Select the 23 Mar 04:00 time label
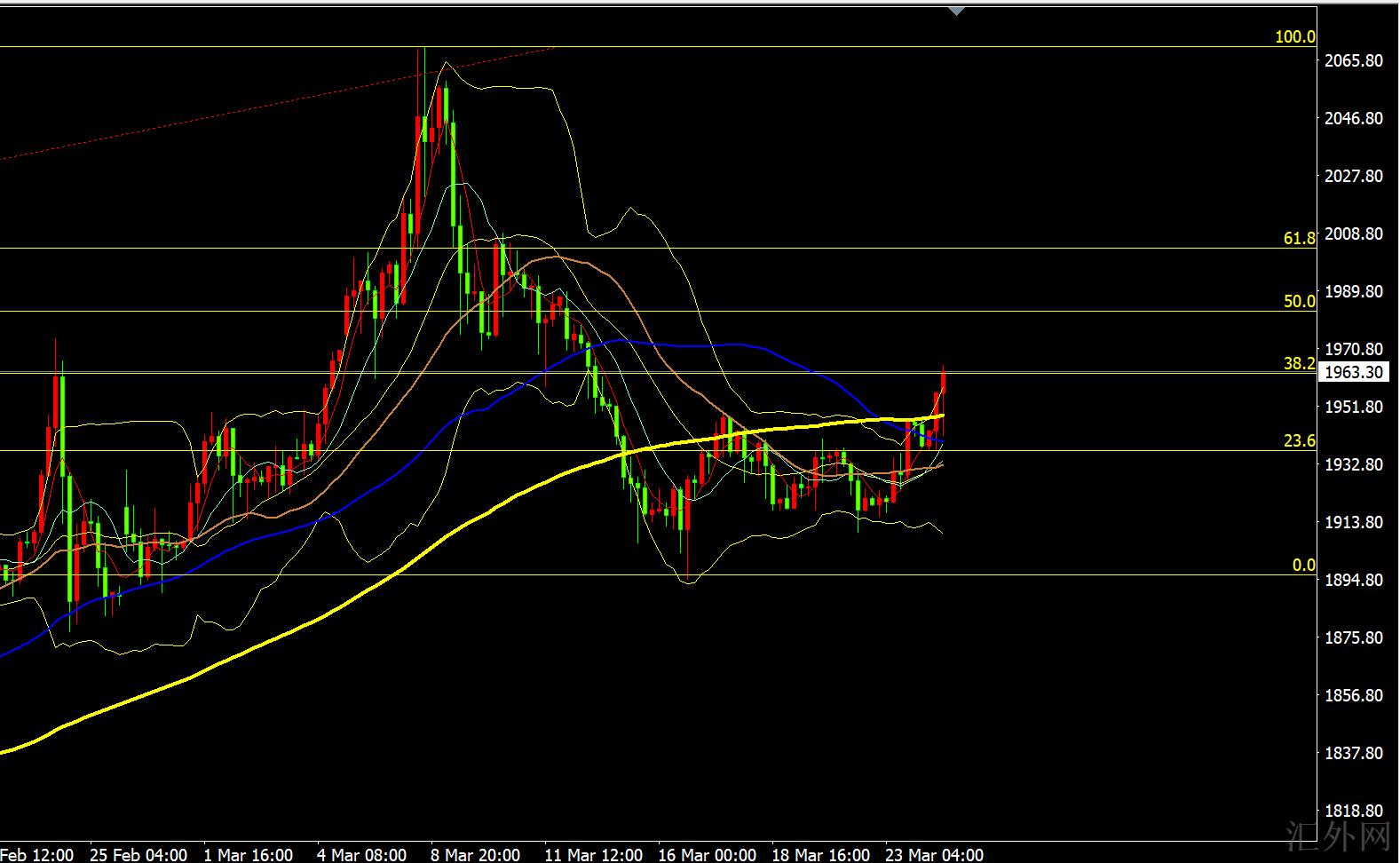This screenshot has width=1400, height=863. point(935,854)
